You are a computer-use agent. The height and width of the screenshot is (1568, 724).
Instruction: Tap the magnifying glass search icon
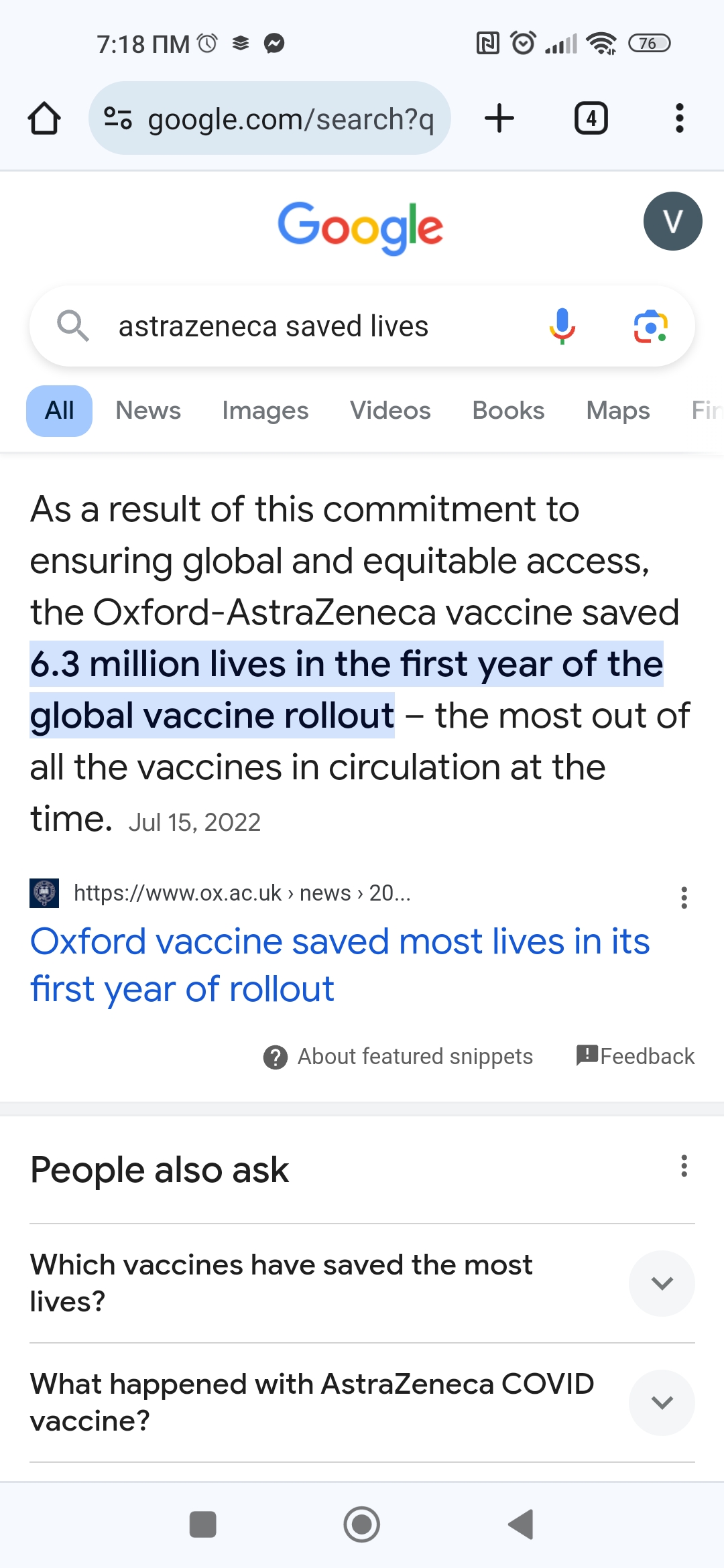pyautogui.click(x=73, y=326)
